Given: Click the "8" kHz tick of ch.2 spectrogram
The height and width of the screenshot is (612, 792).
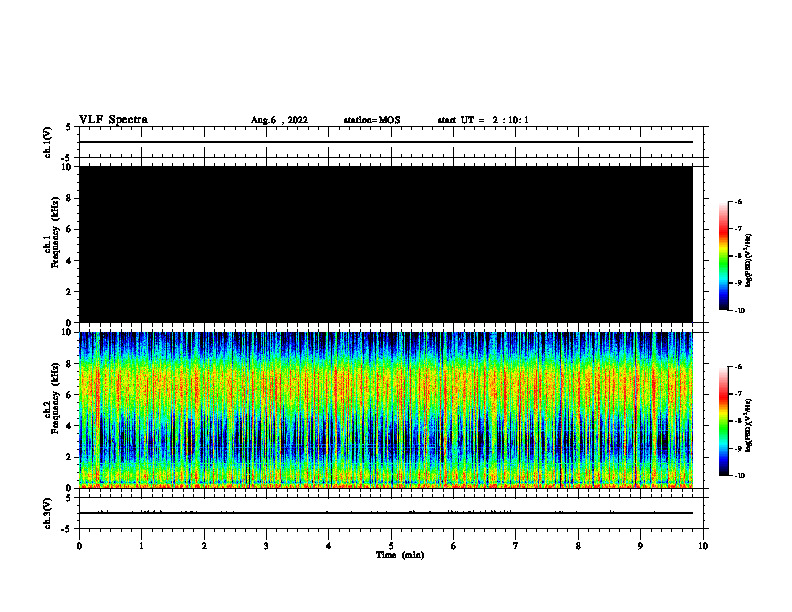Looking at the screenshot, I should coord(69,364).
